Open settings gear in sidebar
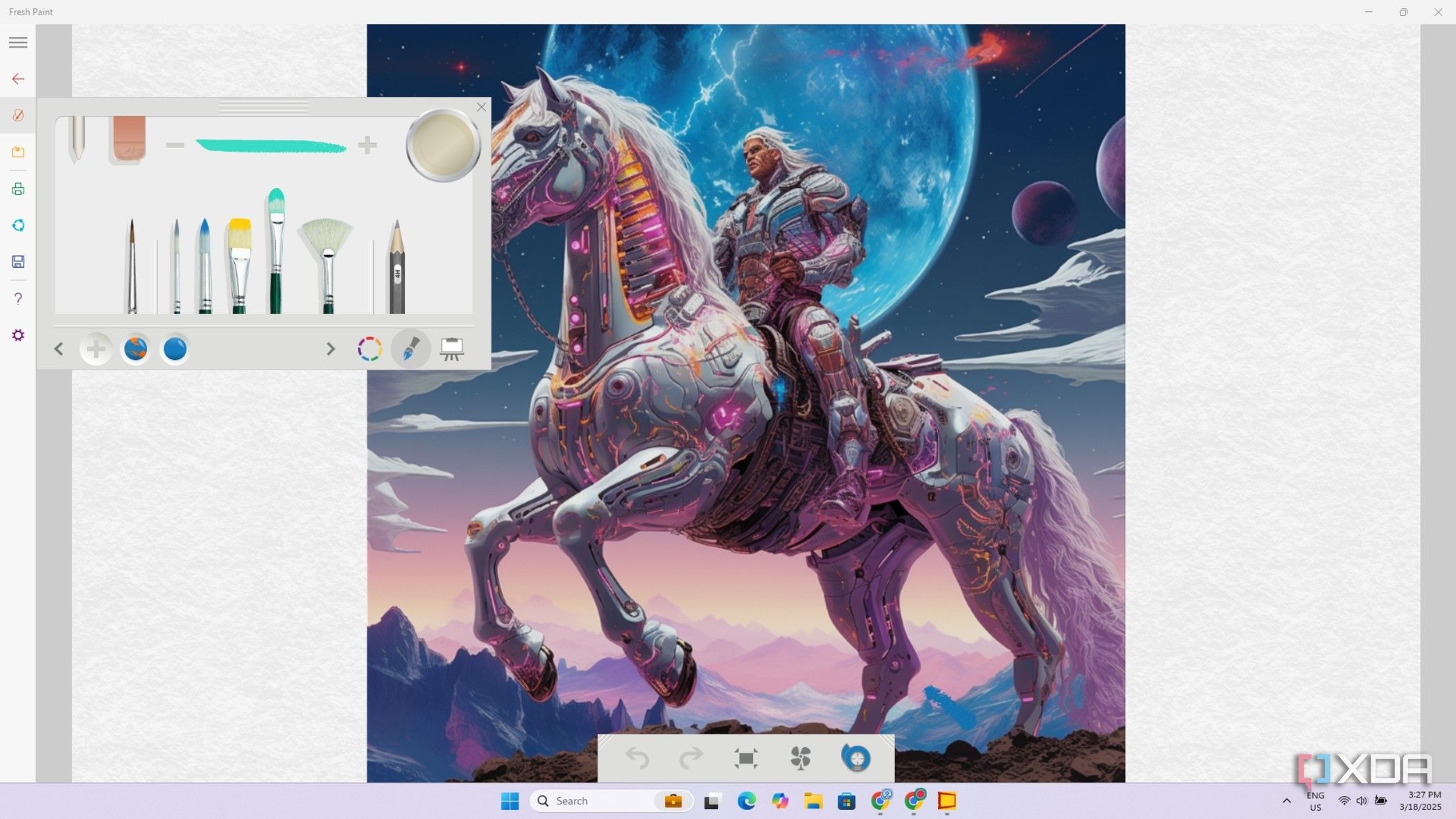This screenshot has height=819, width=1456. click(18, 335)
